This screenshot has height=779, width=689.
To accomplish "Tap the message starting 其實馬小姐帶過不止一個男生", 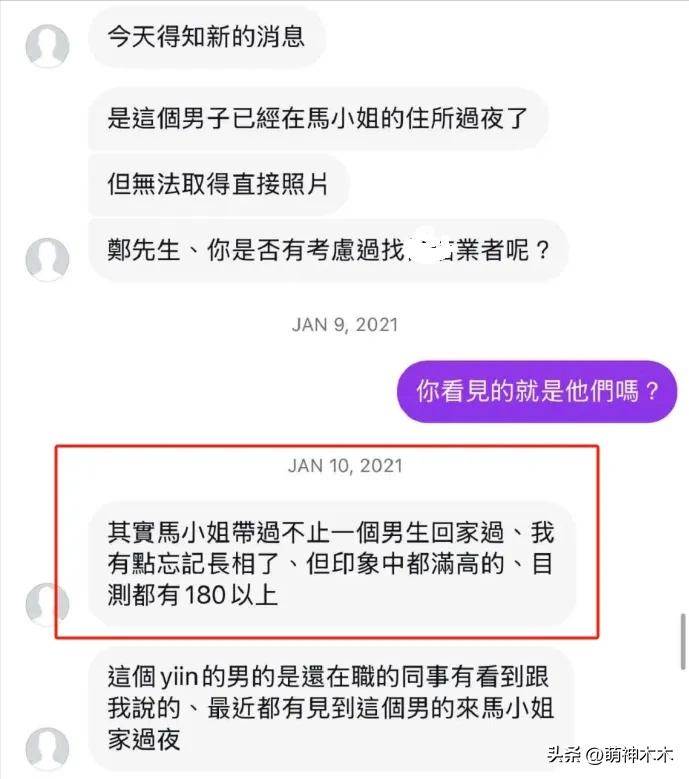I will click(331, 564).
